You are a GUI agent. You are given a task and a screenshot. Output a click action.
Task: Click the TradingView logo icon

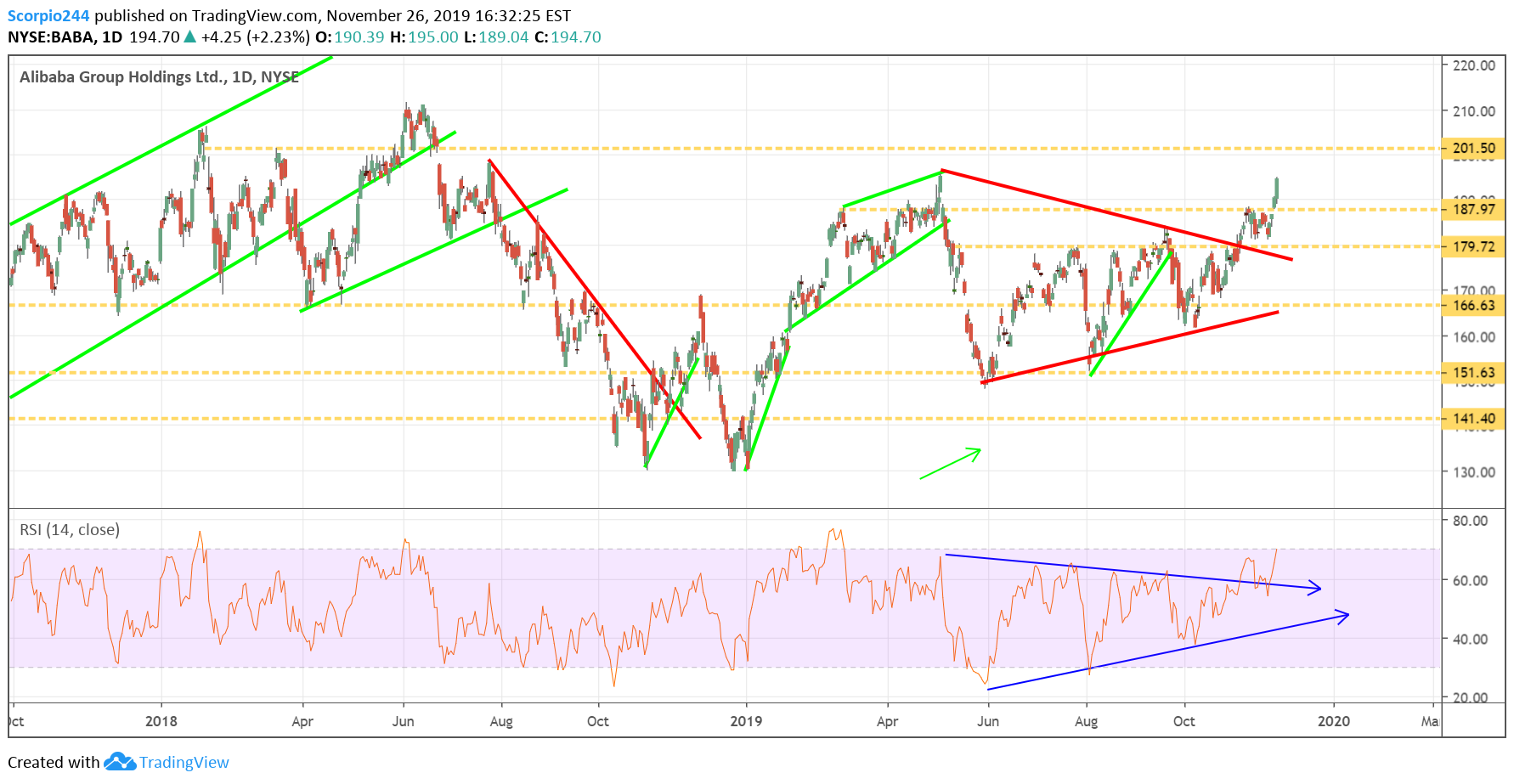coord(120,761)
